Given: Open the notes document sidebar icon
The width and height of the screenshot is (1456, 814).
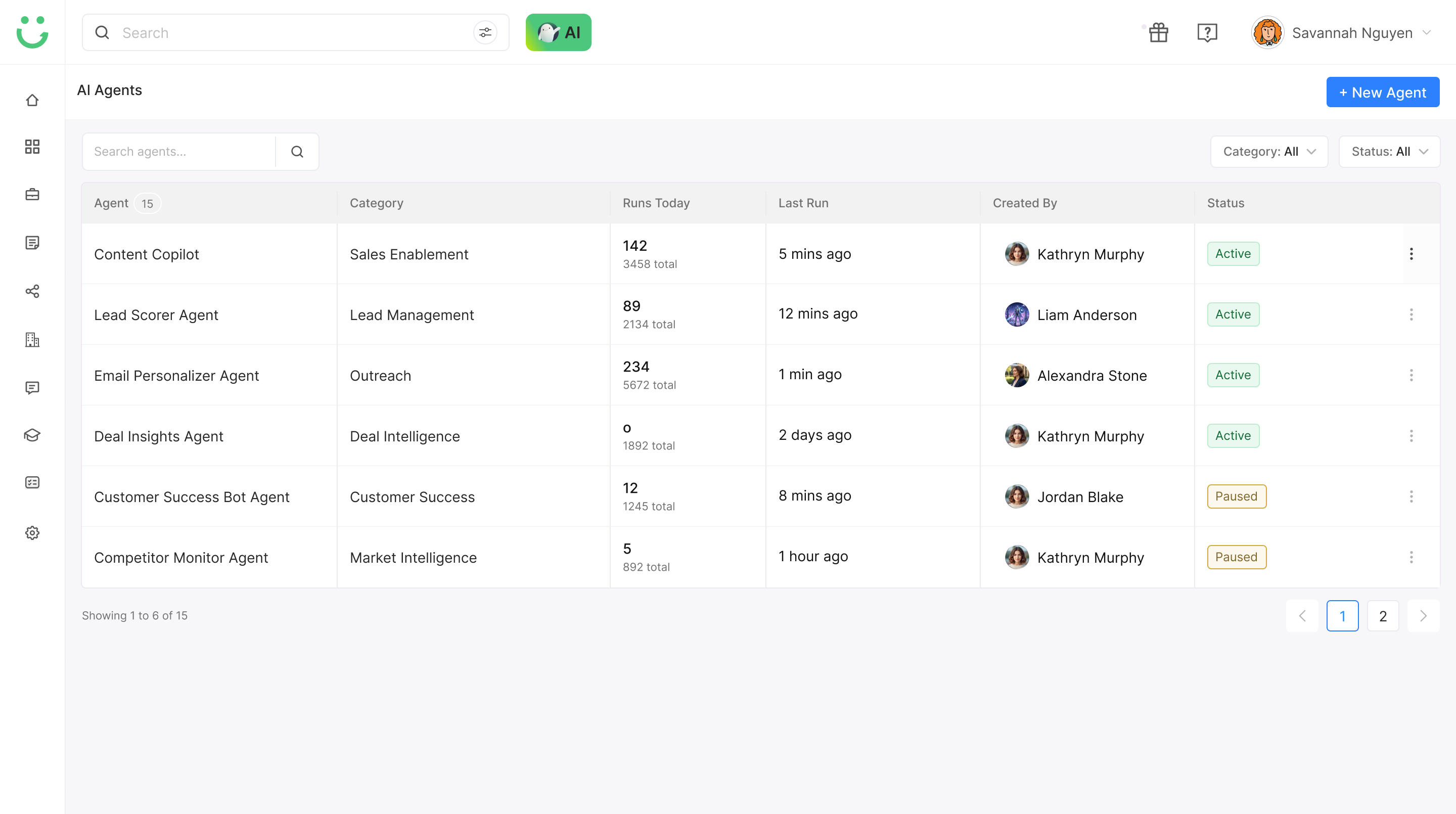Looking at the screenshot, I should [x=32, y=243].
